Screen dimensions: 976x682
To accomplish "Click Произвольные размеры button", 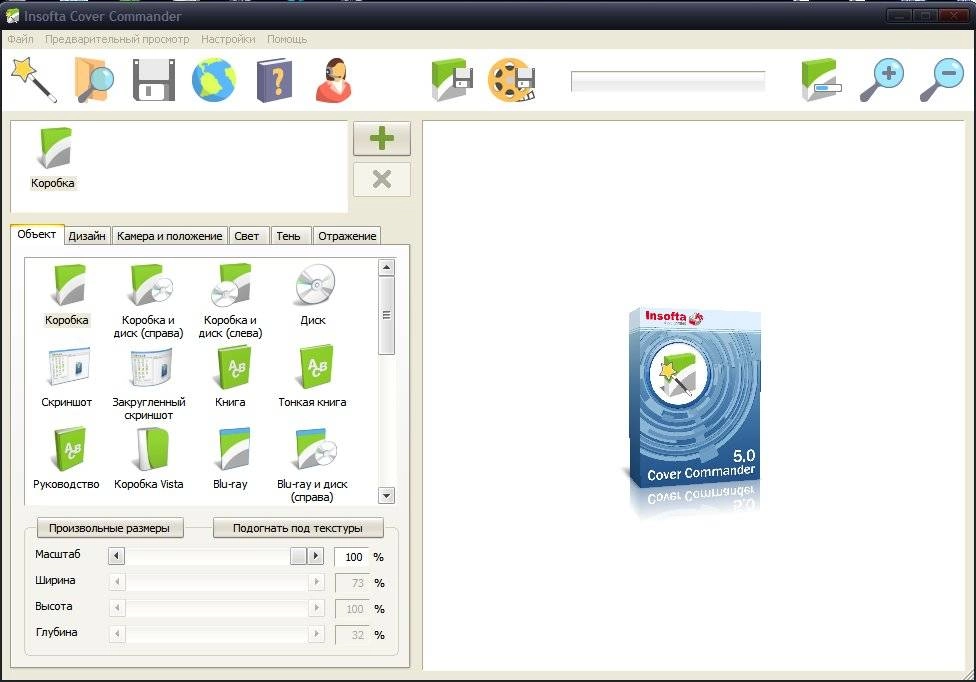I will (x=110, y=528).
